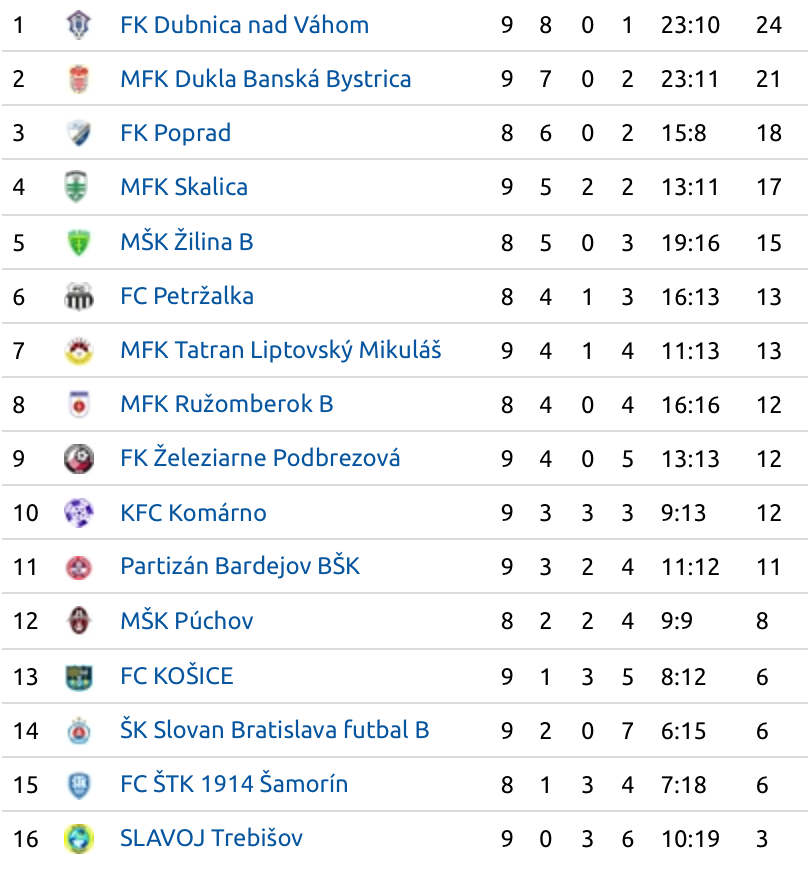The height and width of the screenshot is (890, 808).
Task: Click the FK Poprad club logo
Action: 79,133
